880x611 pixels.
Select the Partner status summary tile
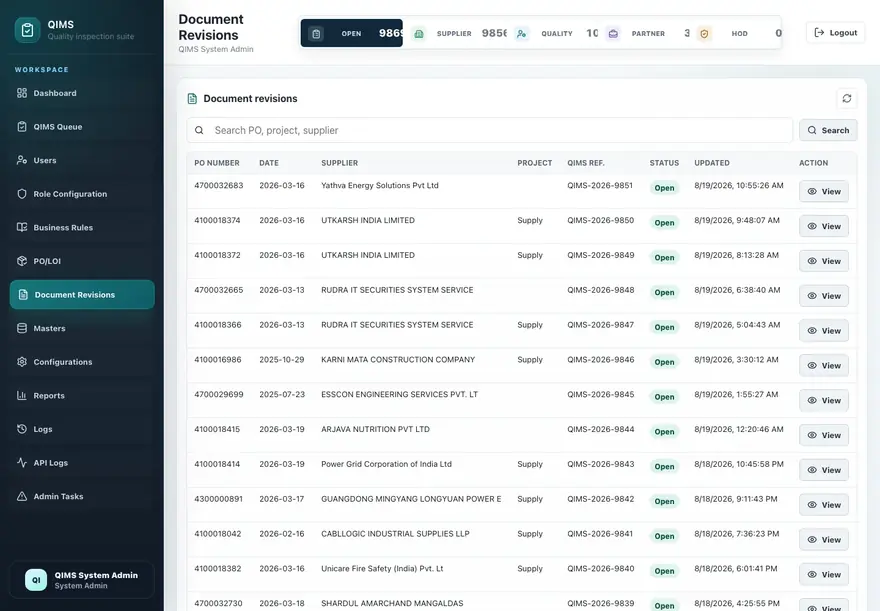648,34
